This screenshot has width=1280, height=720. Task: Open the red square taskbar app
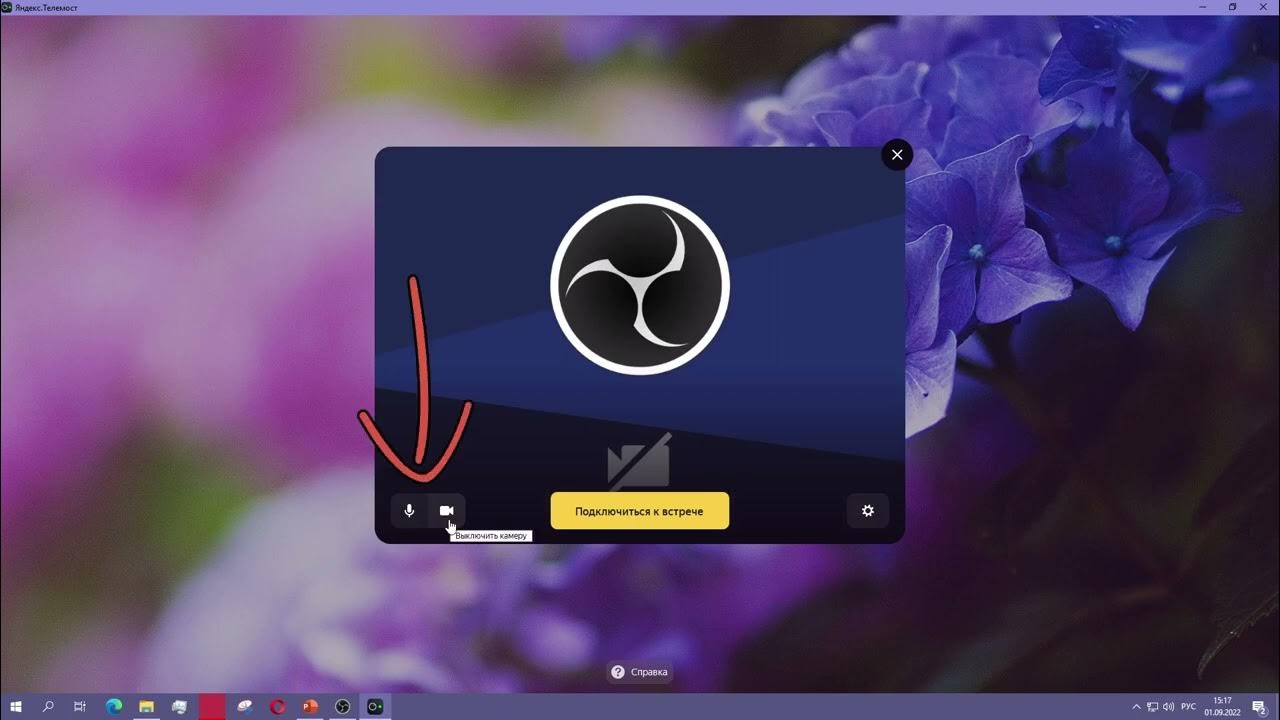(212, 707)
